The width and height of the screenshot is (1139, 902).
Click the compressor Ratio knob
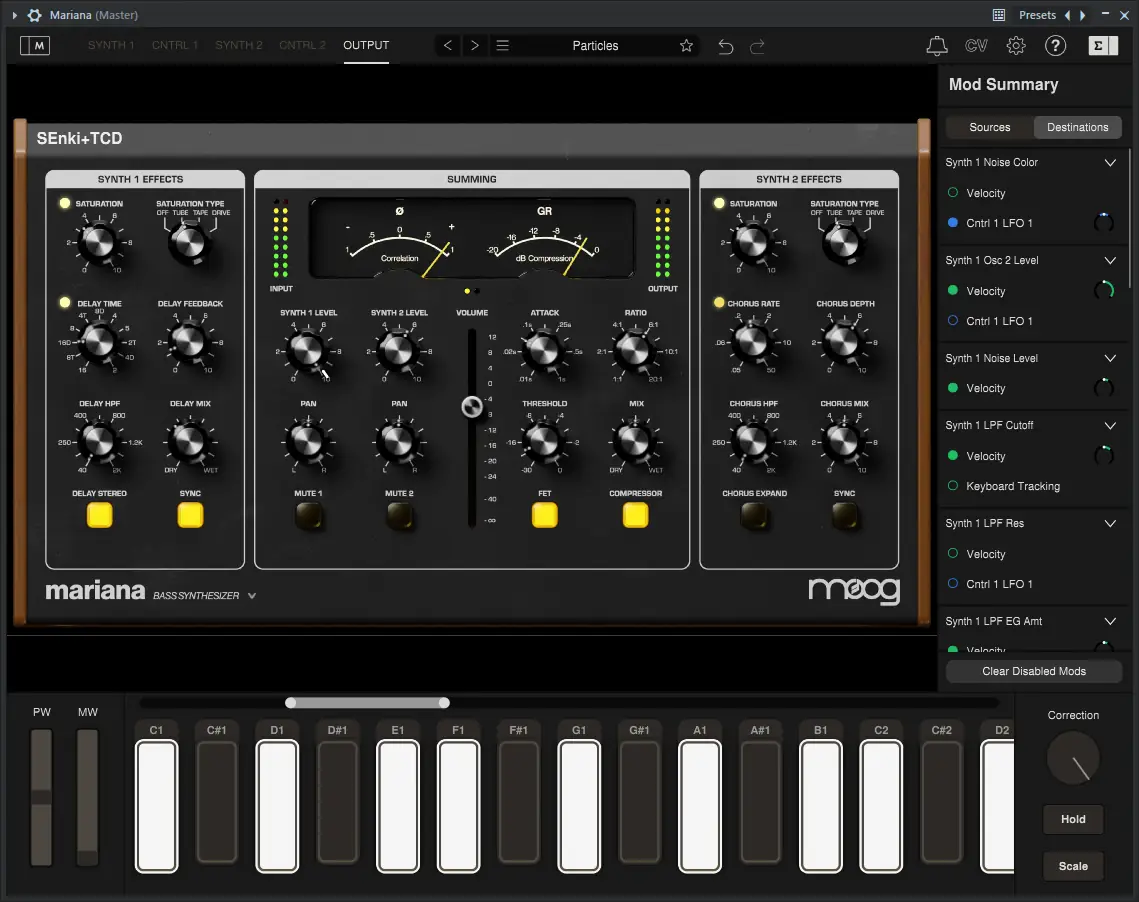tap(635, 351)
